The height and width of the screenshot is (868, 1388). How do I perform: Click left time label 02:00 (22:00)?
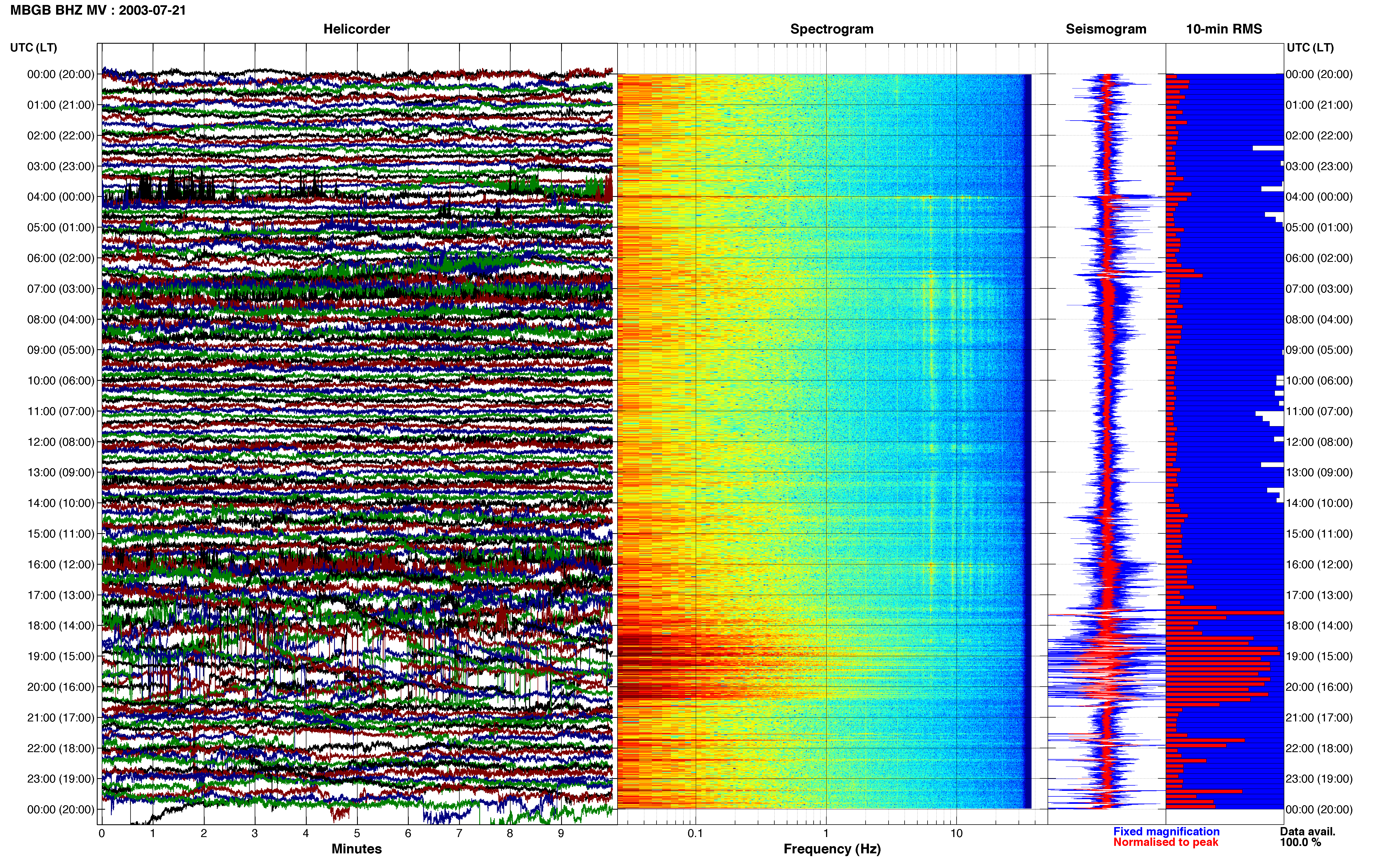(61, 135)
